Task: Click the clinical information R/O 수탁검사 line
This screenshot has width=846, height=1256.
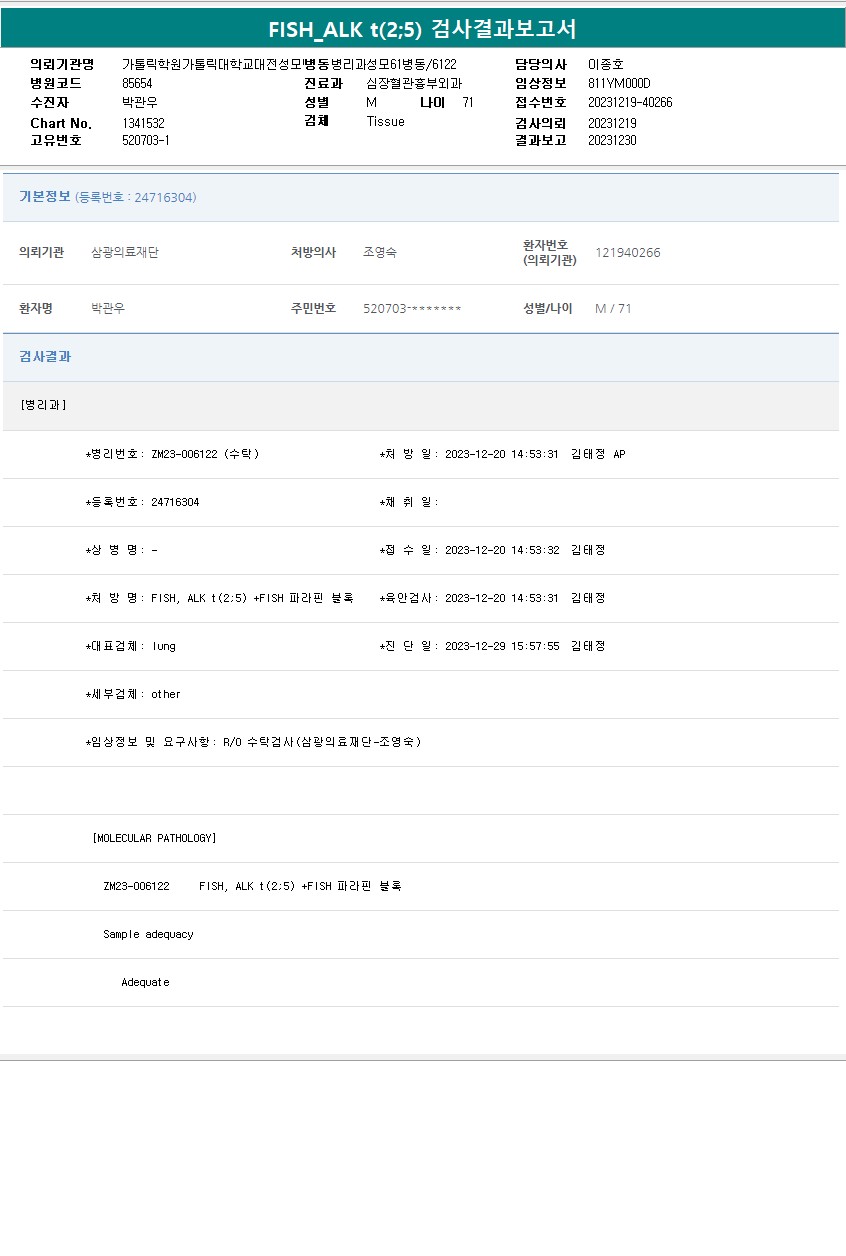Action: coord(253,742)
